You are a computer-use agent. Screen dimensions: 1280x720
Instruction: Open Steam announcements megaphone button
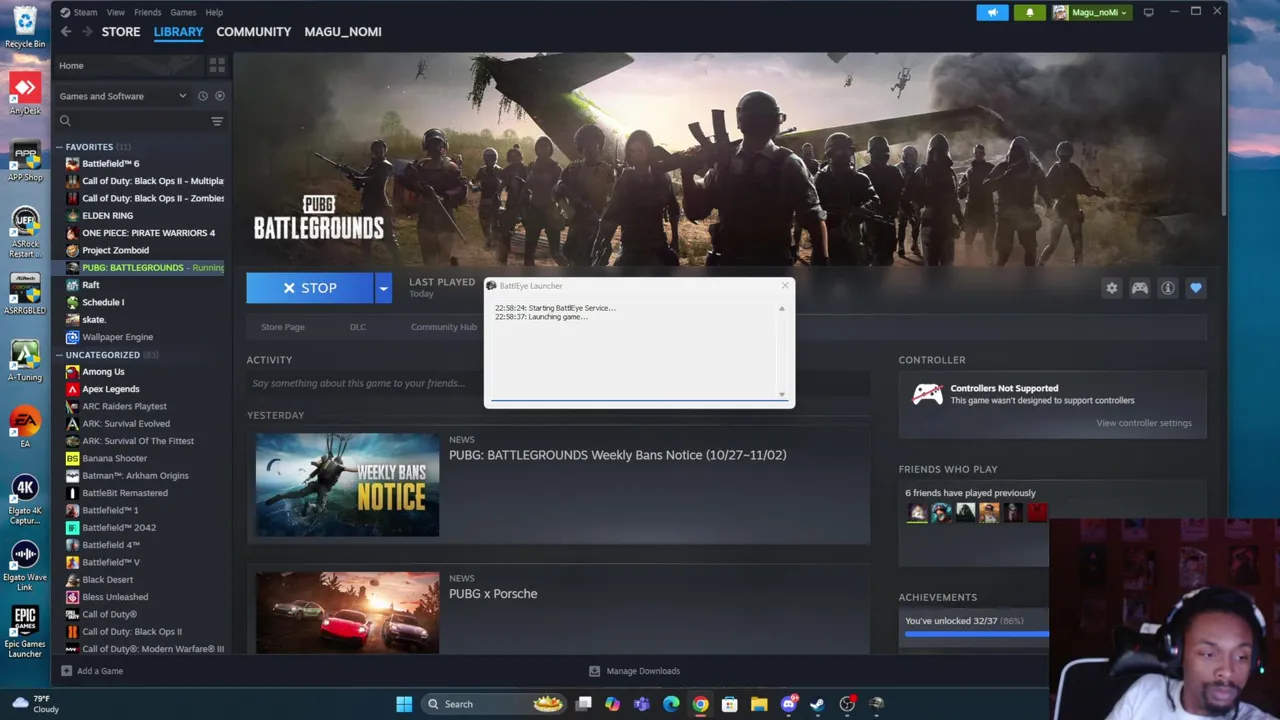(992, 12)
